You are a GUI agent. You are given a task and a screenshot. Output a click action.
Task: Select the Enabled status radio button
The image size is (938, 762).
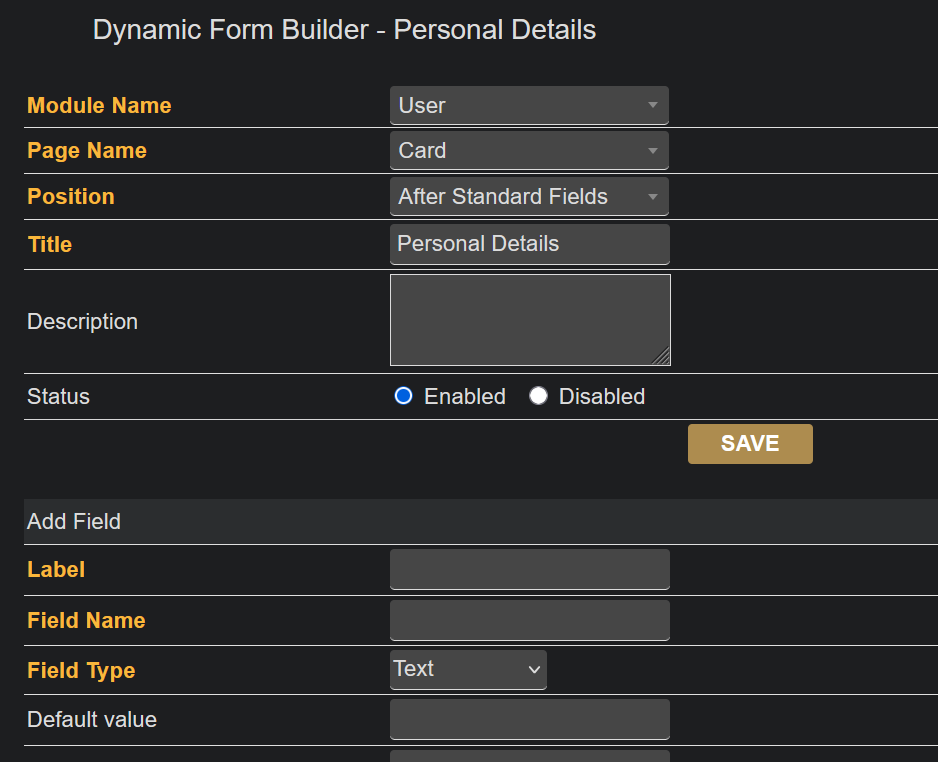click(x=404, y=396)
